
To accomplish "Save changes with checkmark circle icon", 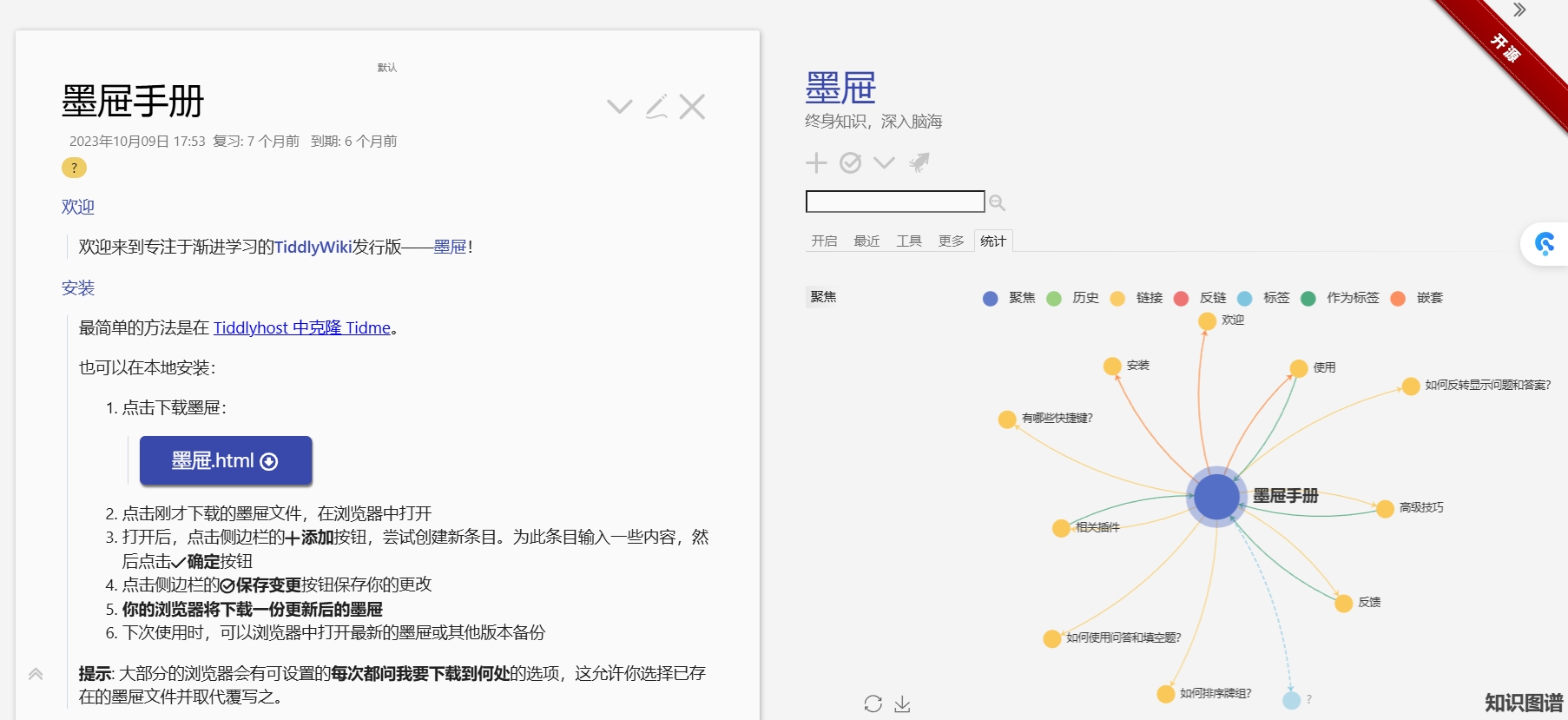I will point(850,162).
